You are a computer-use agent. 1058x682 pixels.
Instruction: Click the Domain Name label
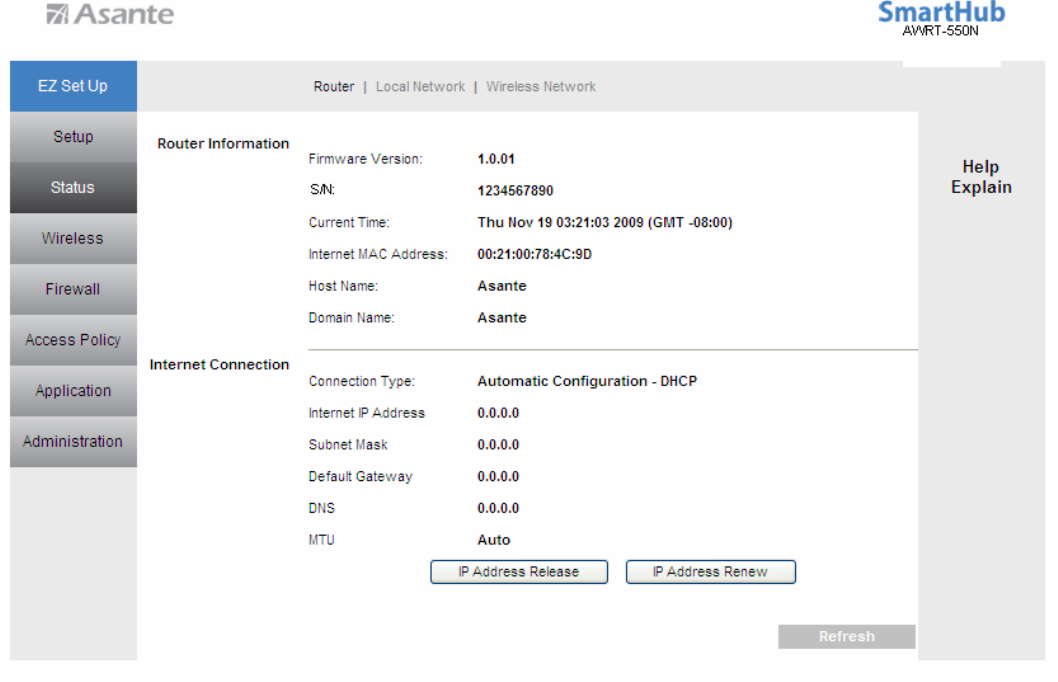351,318
